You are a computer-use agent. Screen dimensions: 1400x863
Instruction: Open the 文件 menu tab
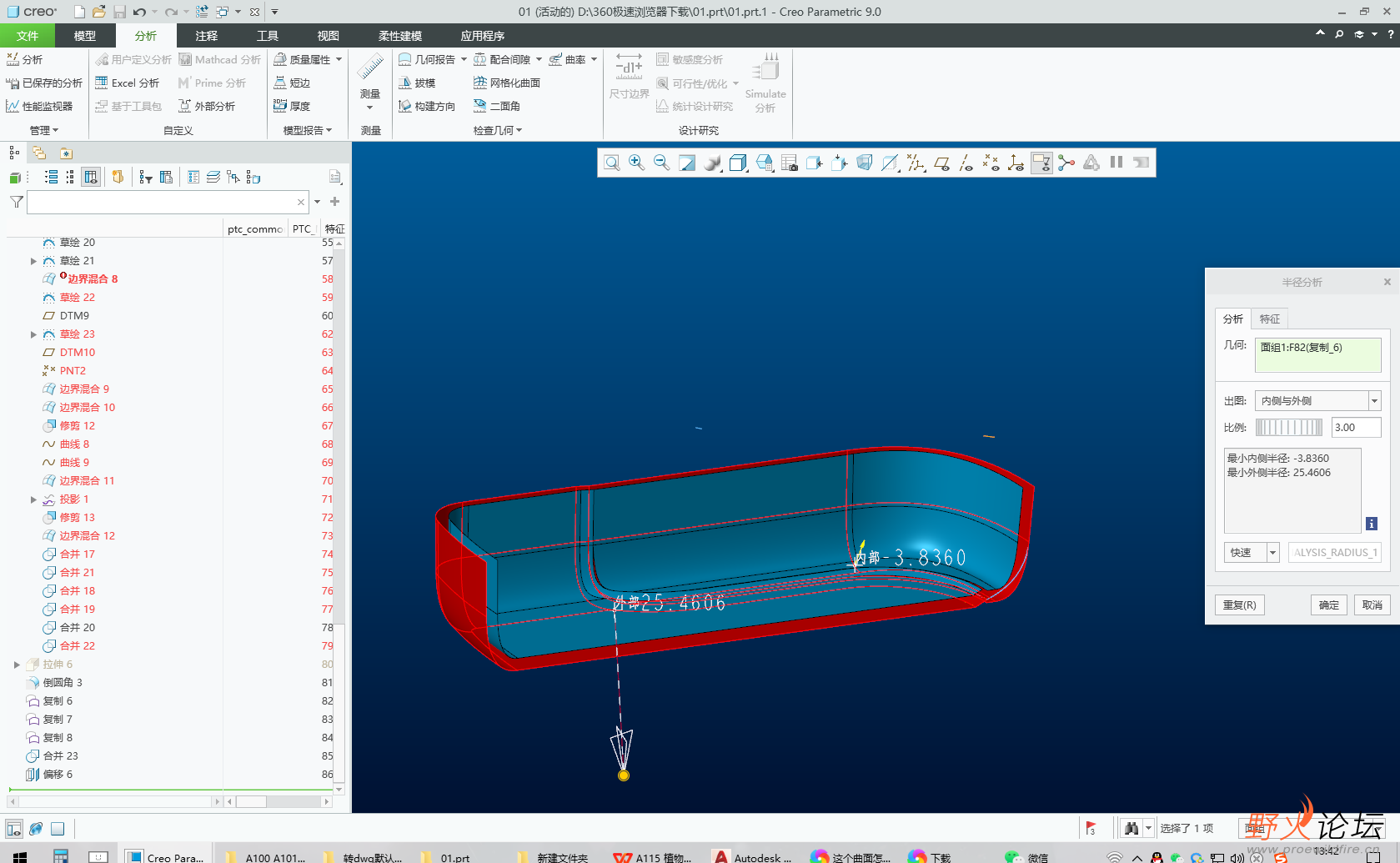click(28, 36)
